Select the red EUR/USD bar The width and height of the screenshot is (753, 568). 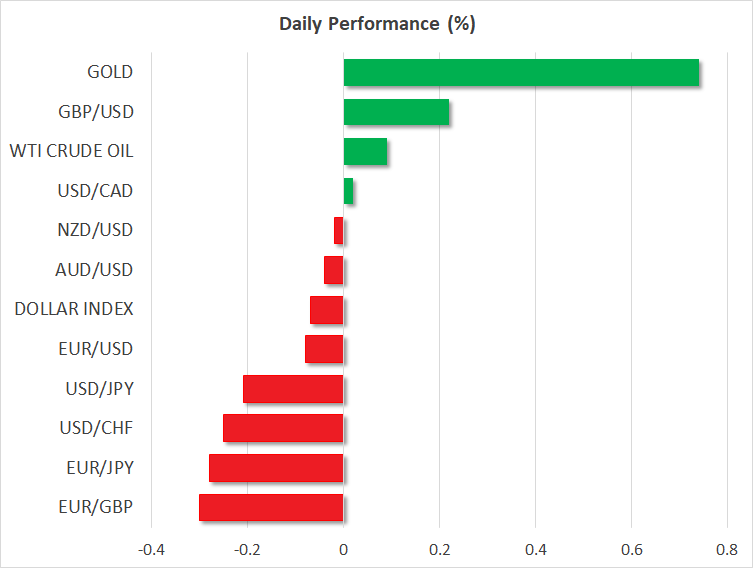(324, 349)
